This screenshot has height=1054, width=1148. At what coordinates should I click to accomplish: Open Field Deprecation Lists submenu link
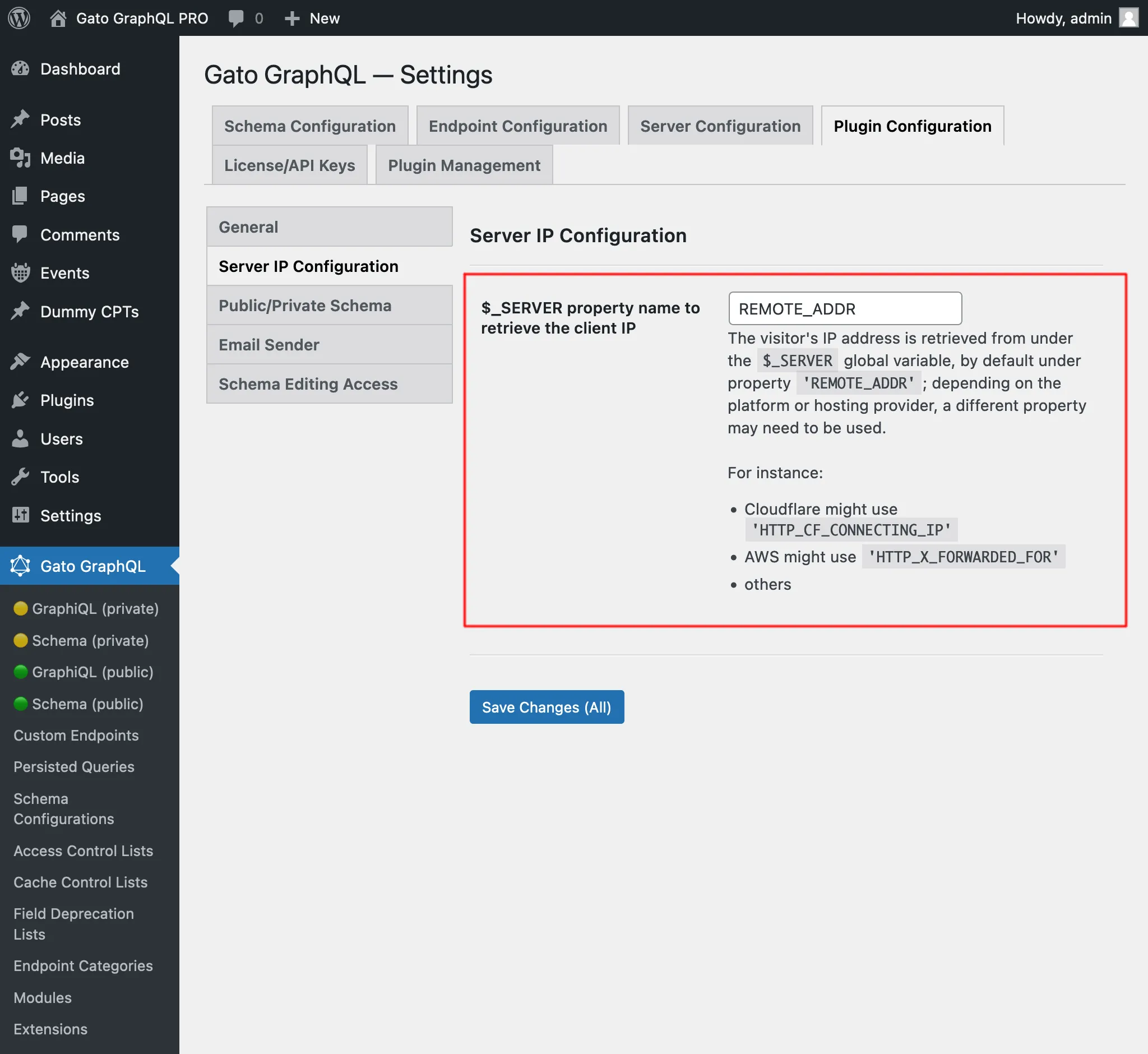(73, 924)
